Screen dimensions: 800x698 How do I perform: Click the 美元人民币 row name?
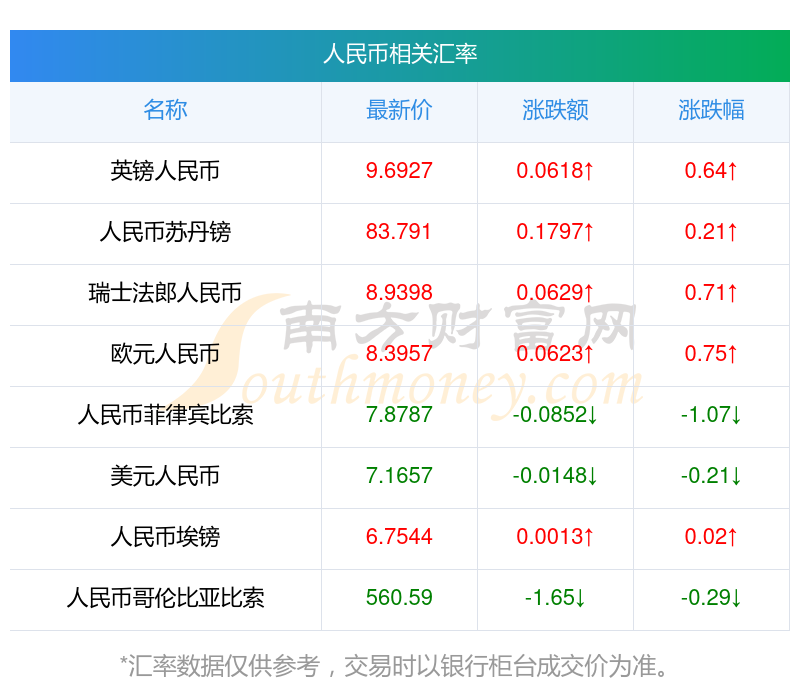[165, 476]
